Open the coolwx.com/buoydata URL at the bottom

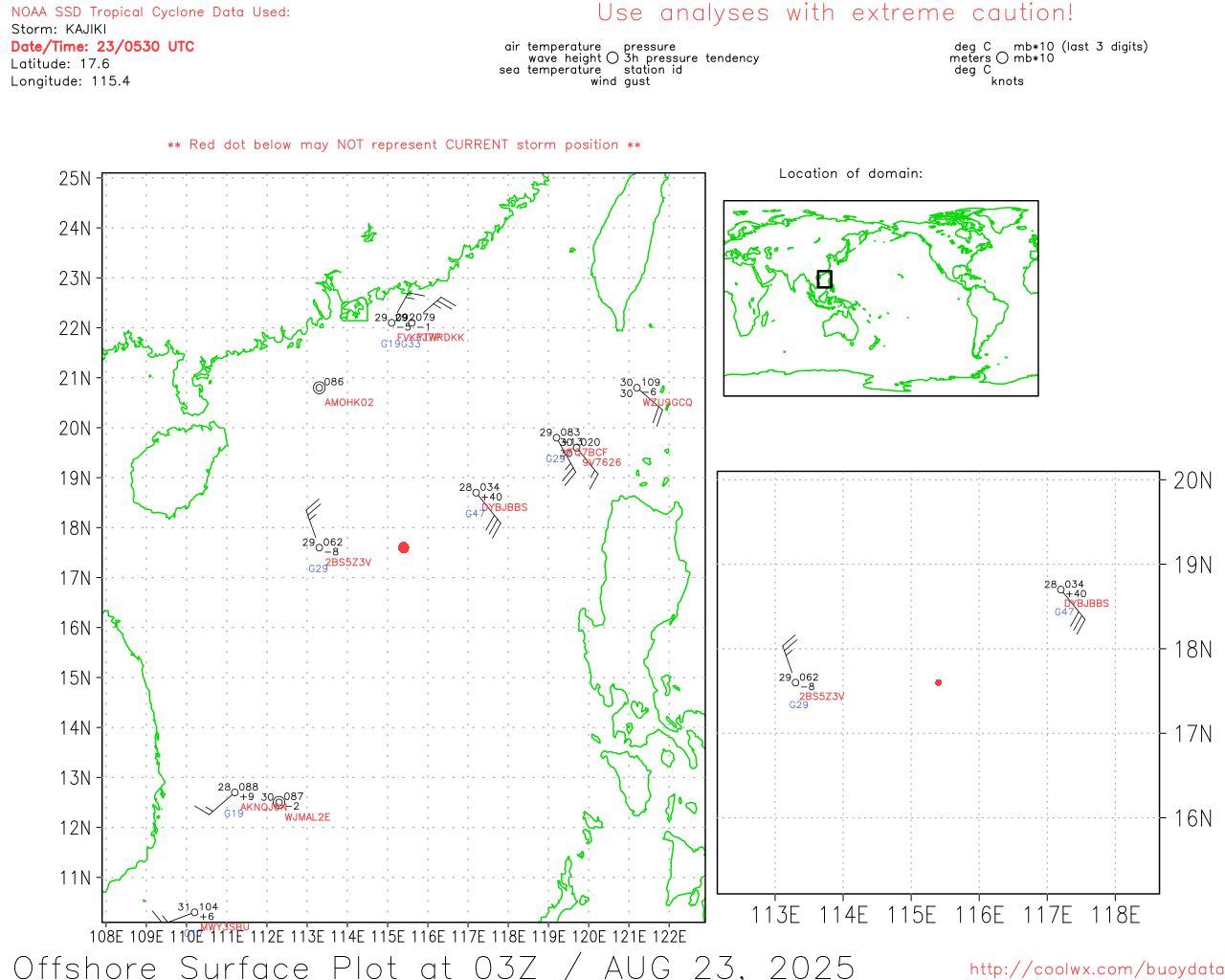[x=1097, y=969]
